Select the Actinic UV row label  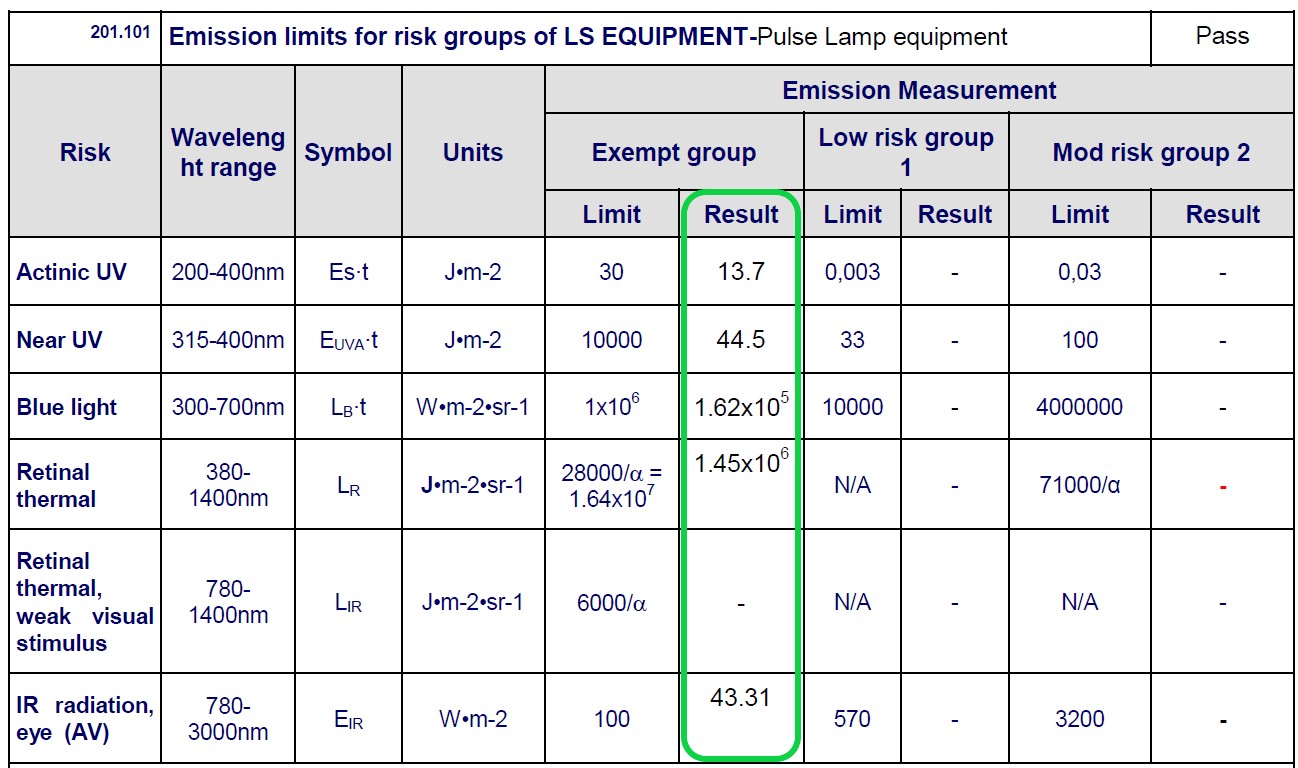tap(72, 271)
